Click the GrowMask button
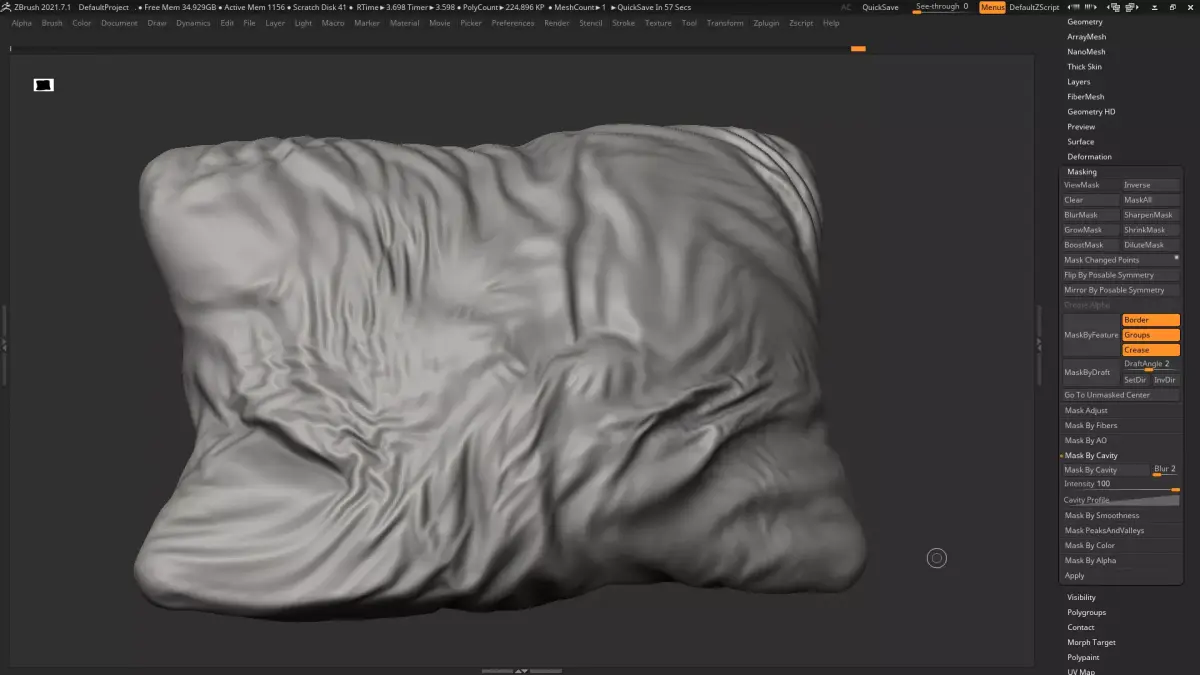Image resolution: width=1200 pixels, height=675 pixels. coord(1090,230)
